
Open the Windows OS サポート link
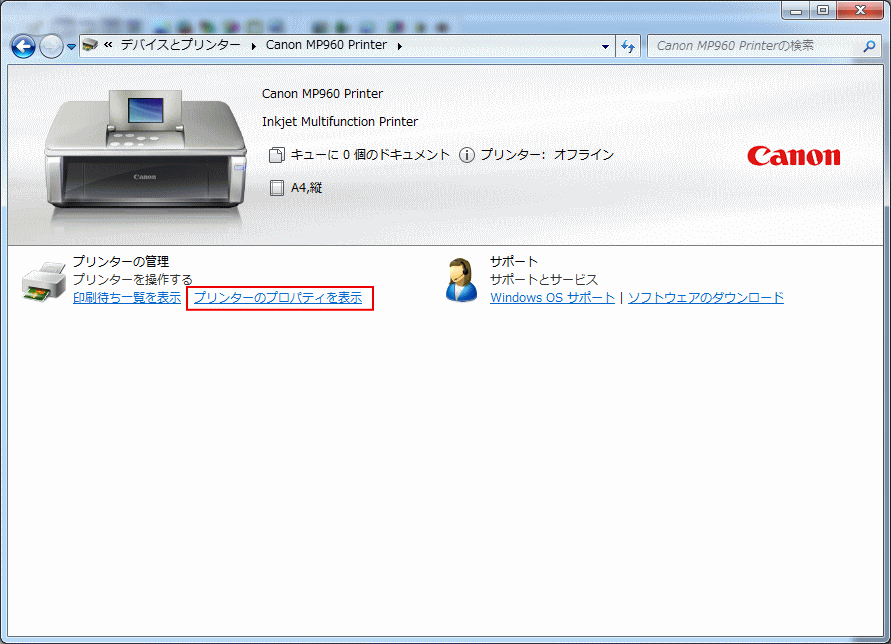coord(552,298)
